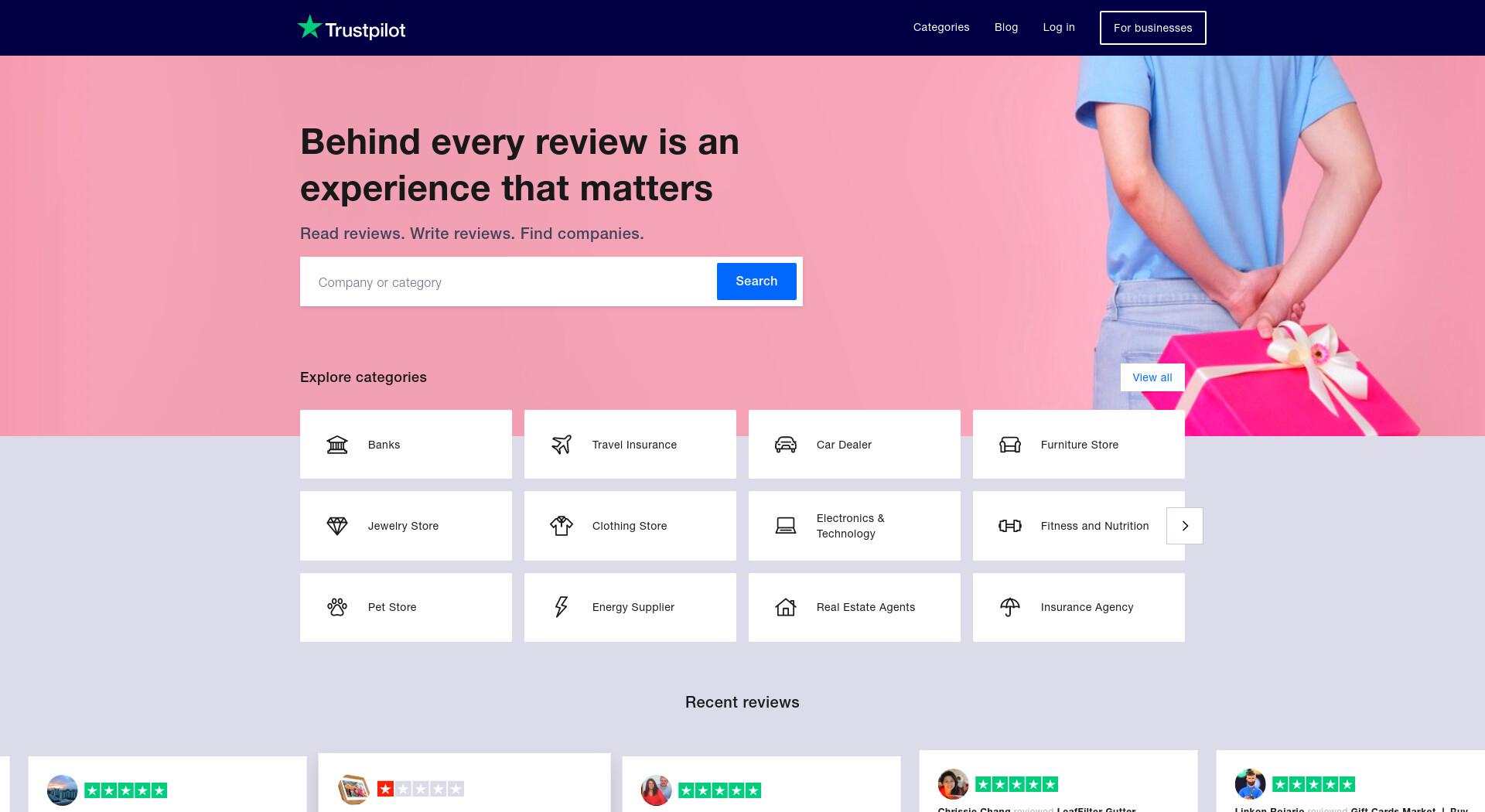Click the Banks building icon
Screen dimensions: 1485x812
point(337,445)
